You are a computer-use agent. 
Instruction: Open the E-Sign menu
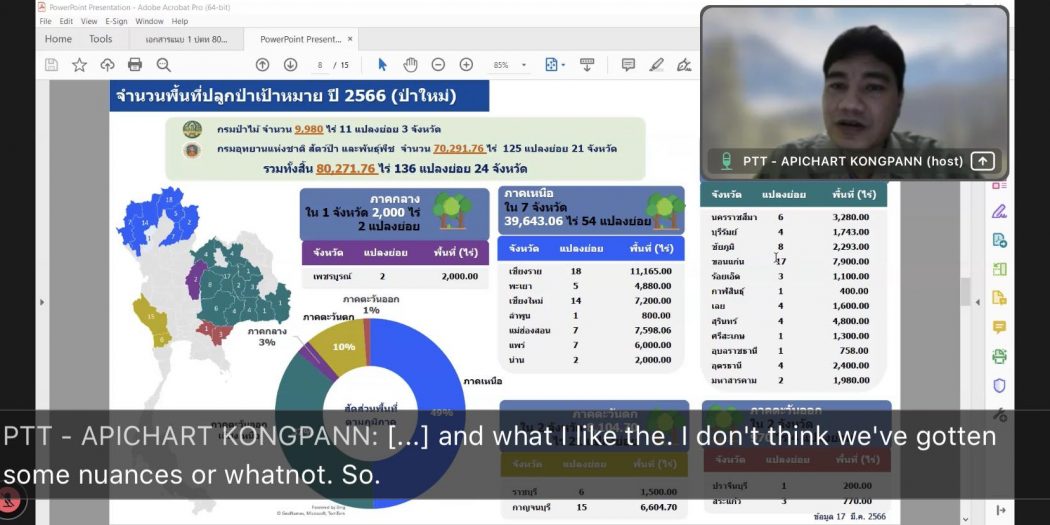tap(116, 21)
